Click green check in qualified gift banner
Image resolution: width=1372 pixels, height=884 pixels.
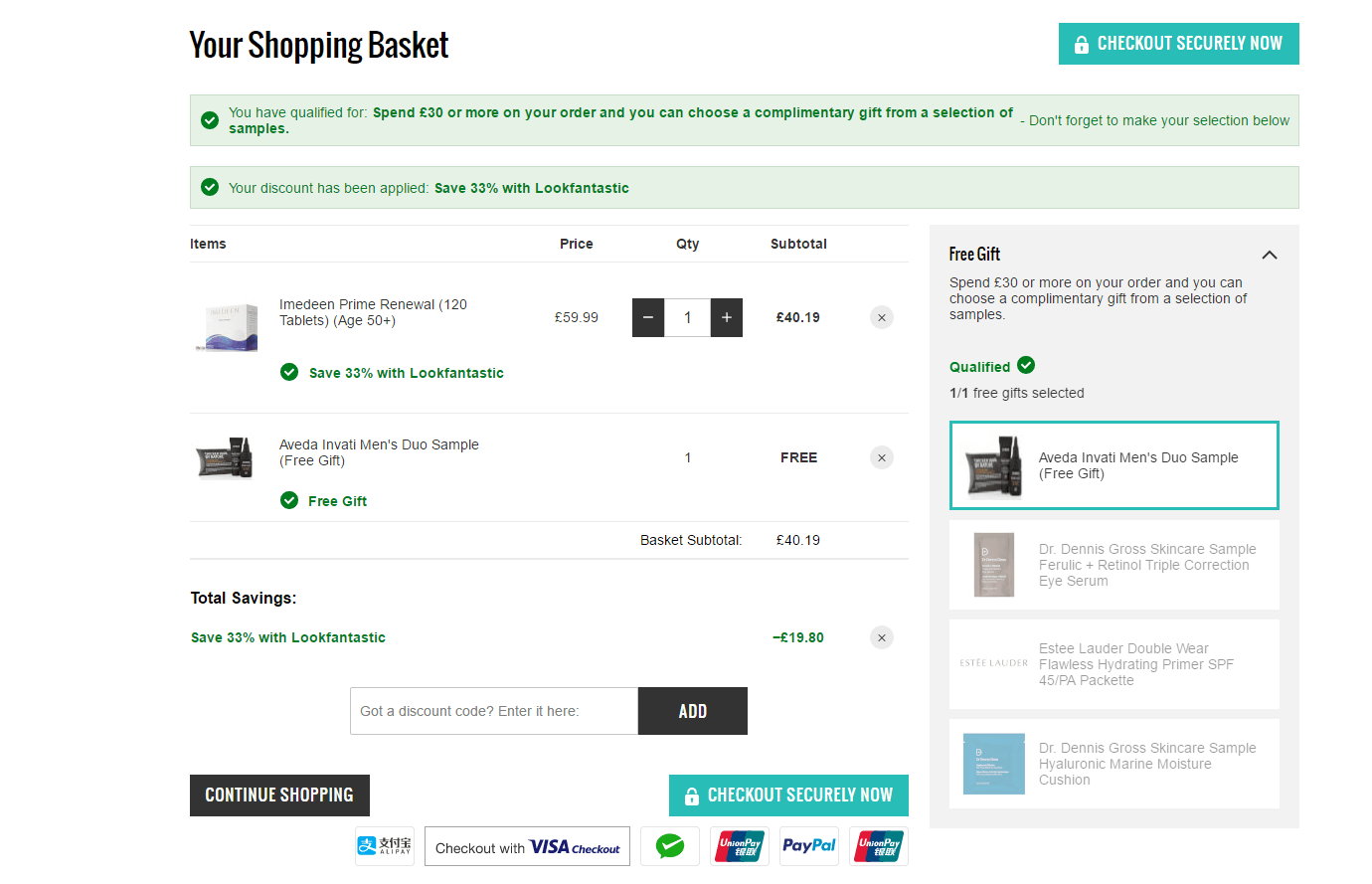[210, 120]
